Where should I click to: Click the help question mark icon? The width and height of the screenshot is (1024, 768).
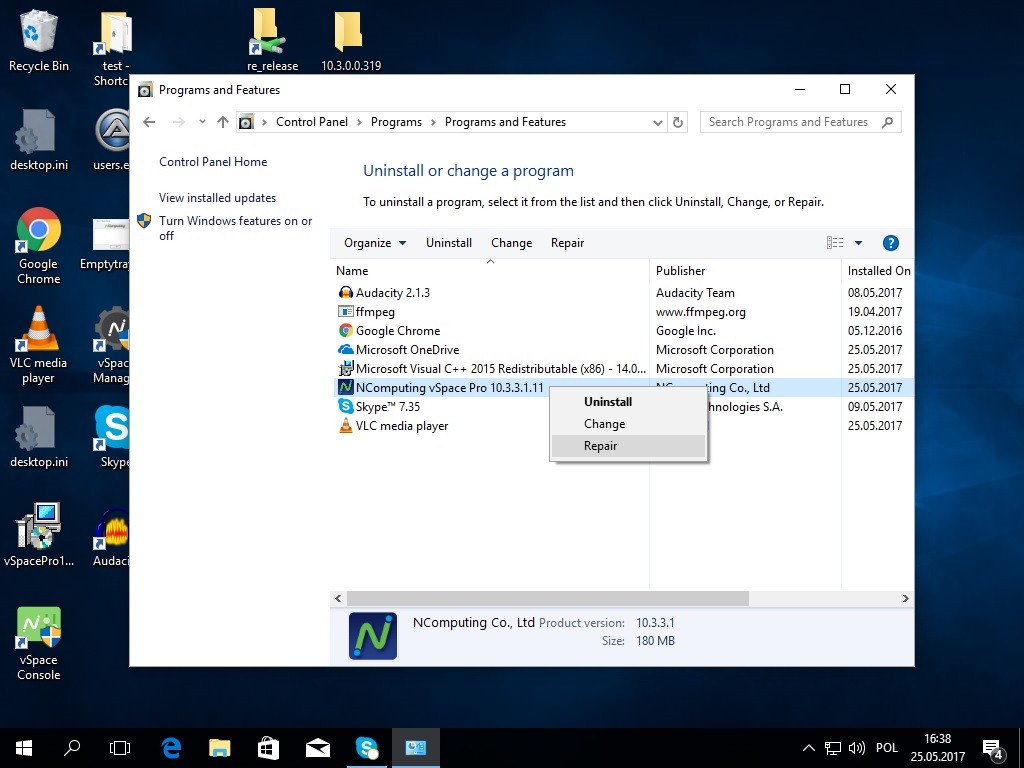pyautogui.click(x=890, y=243)
